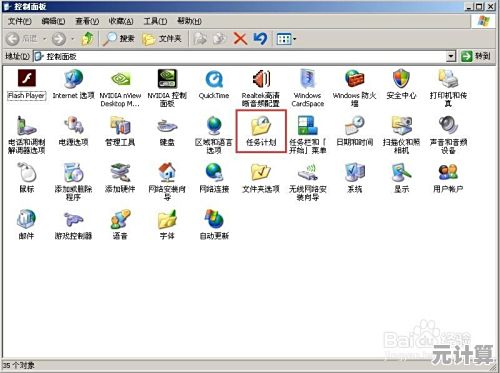This screenshot has height=373, width=500.
Task: Open the 网络连接 network connections icon
Action: point(214,178)
